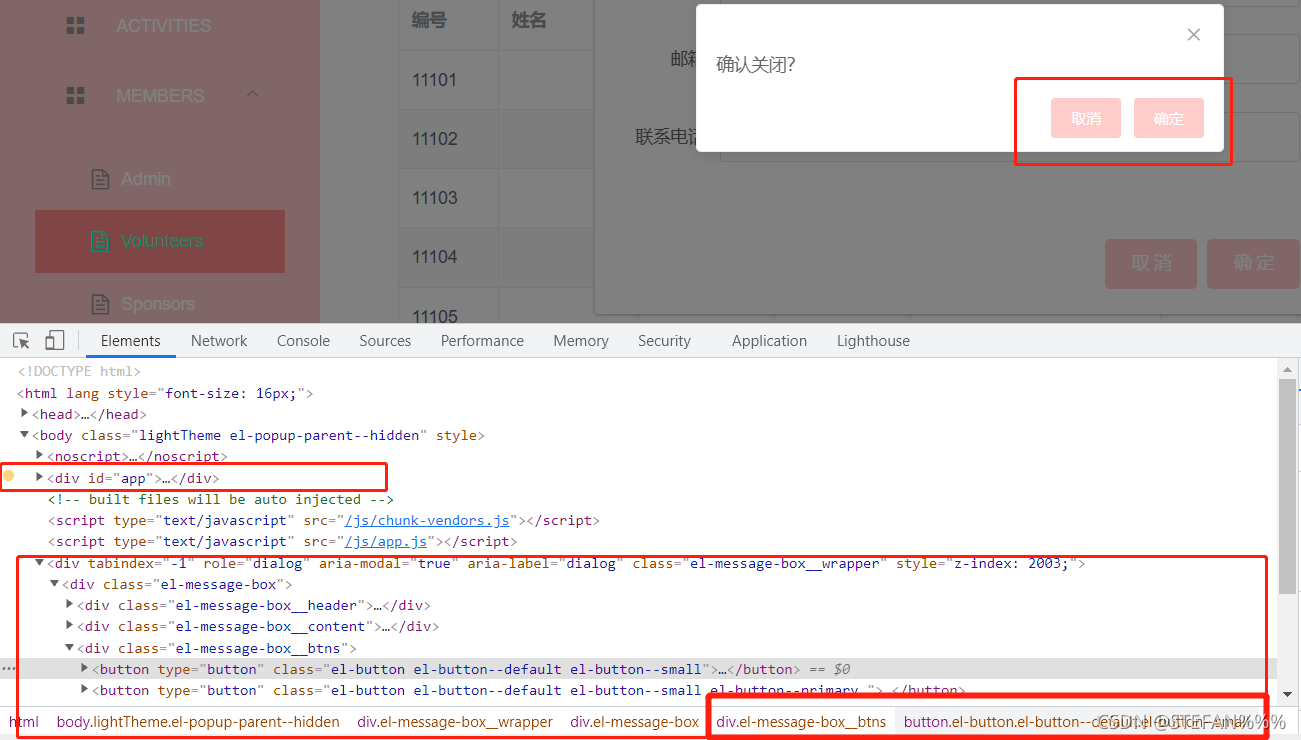Open the ACTIVITIES menu item
This screenshot has height=740, width=1301.
(164, 25)
